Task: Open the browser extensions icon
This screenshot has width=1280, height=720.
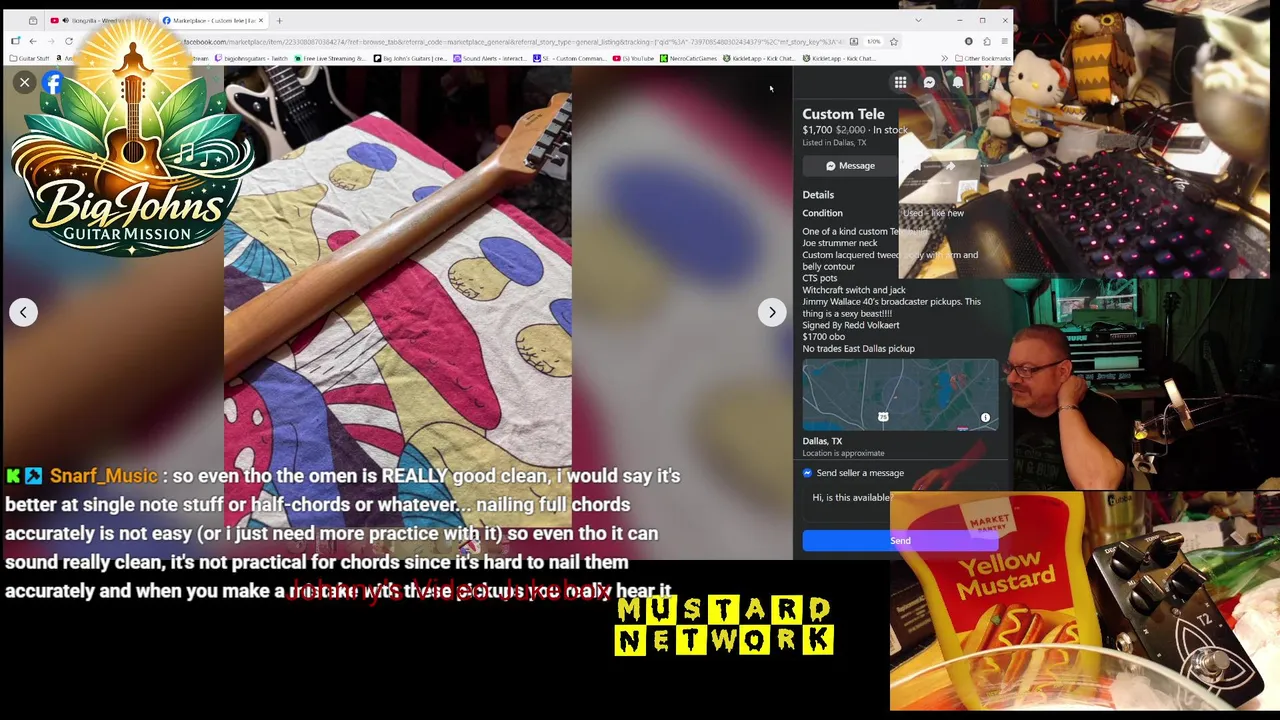Action: point(986,41)
